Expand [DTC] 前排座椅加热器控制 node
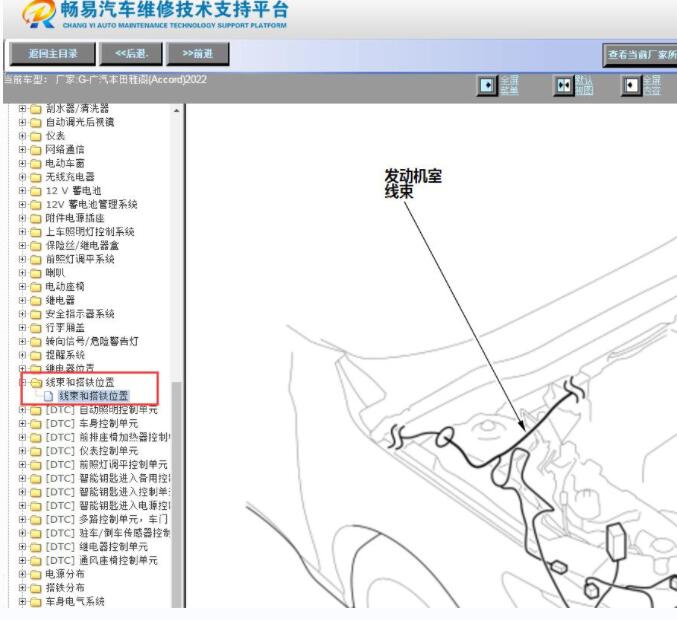The width and height of the screenshot is (677, 620). (x=22, y=437)
